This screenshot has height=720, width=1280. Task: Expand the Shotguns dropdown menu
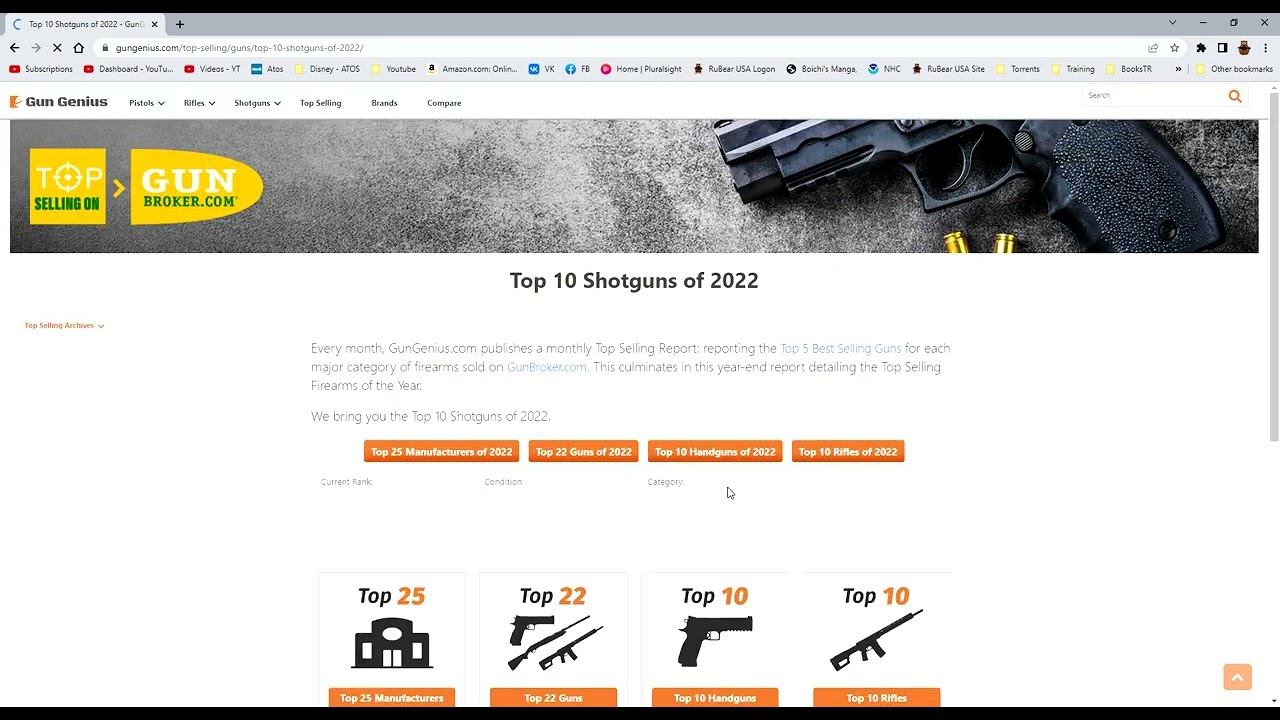(257, 103)
